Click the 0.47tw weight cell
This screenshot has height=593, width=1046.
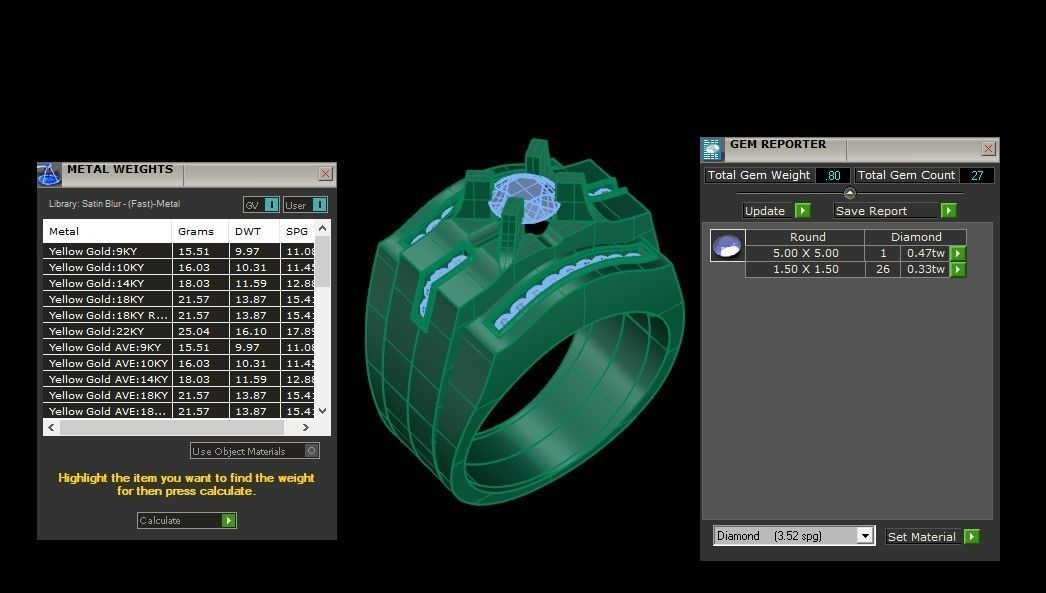tap(925, 253)
